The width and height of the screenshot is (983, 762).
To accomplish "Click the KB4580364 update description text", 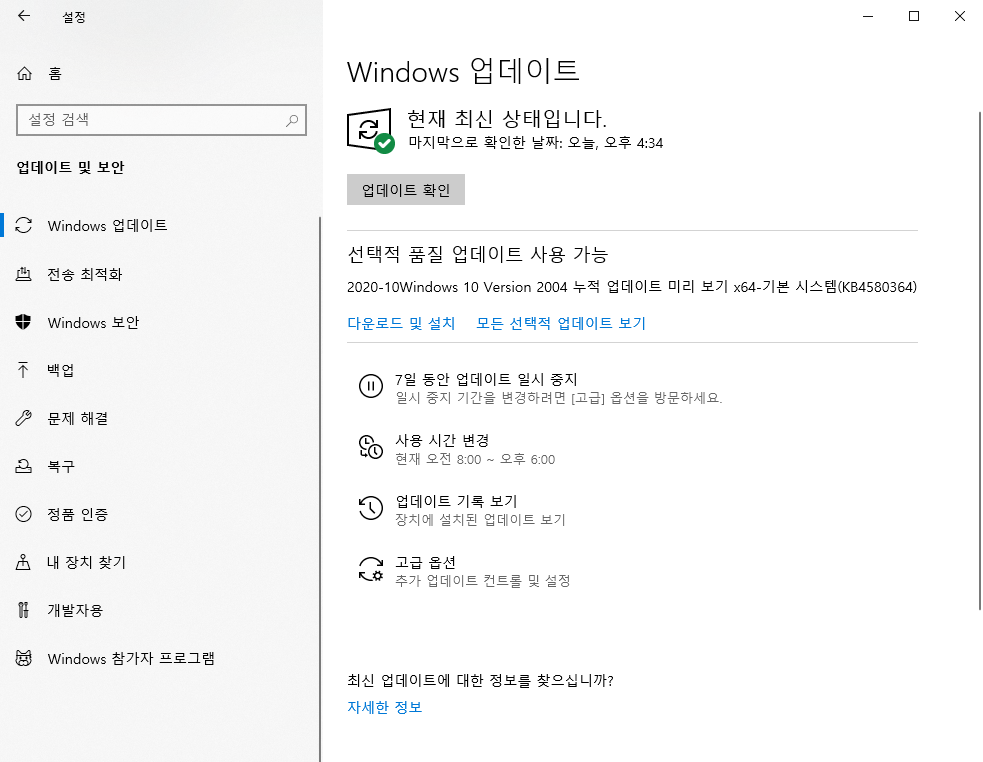I will tap(632, 287).
